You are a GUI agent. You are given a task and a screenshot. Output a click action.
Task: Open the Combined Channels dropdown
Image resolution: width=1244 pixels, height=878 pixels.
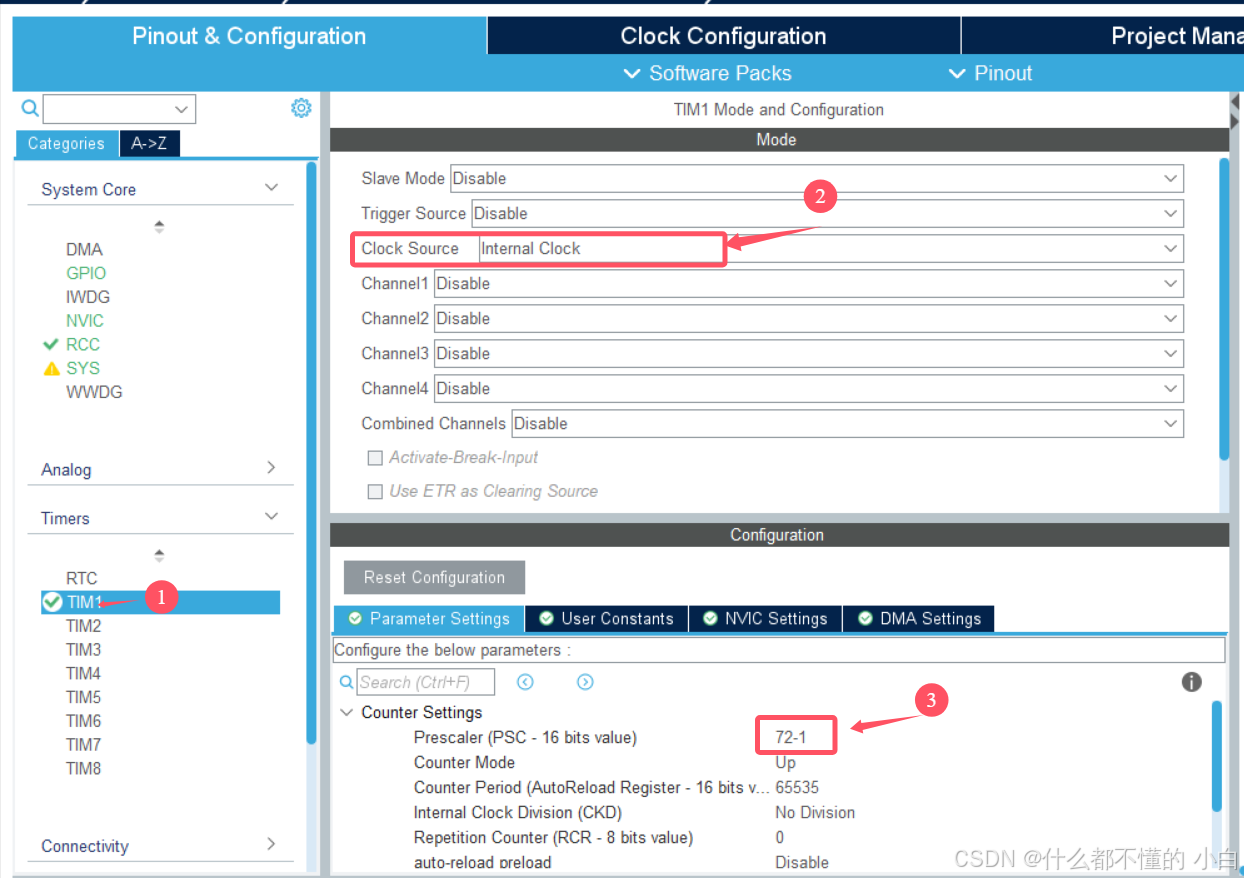[x=848, y=423]
